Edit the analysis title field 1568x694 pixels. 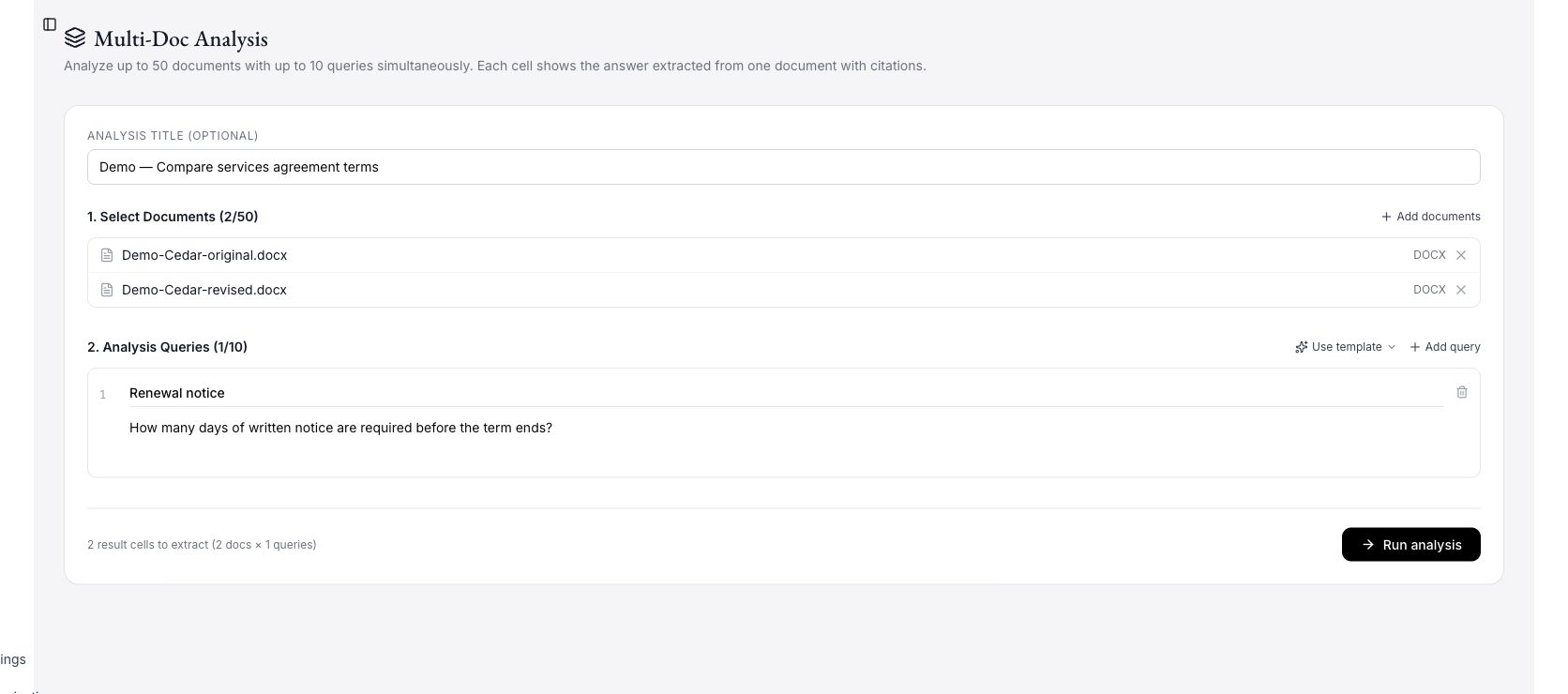tap(784, 167)
